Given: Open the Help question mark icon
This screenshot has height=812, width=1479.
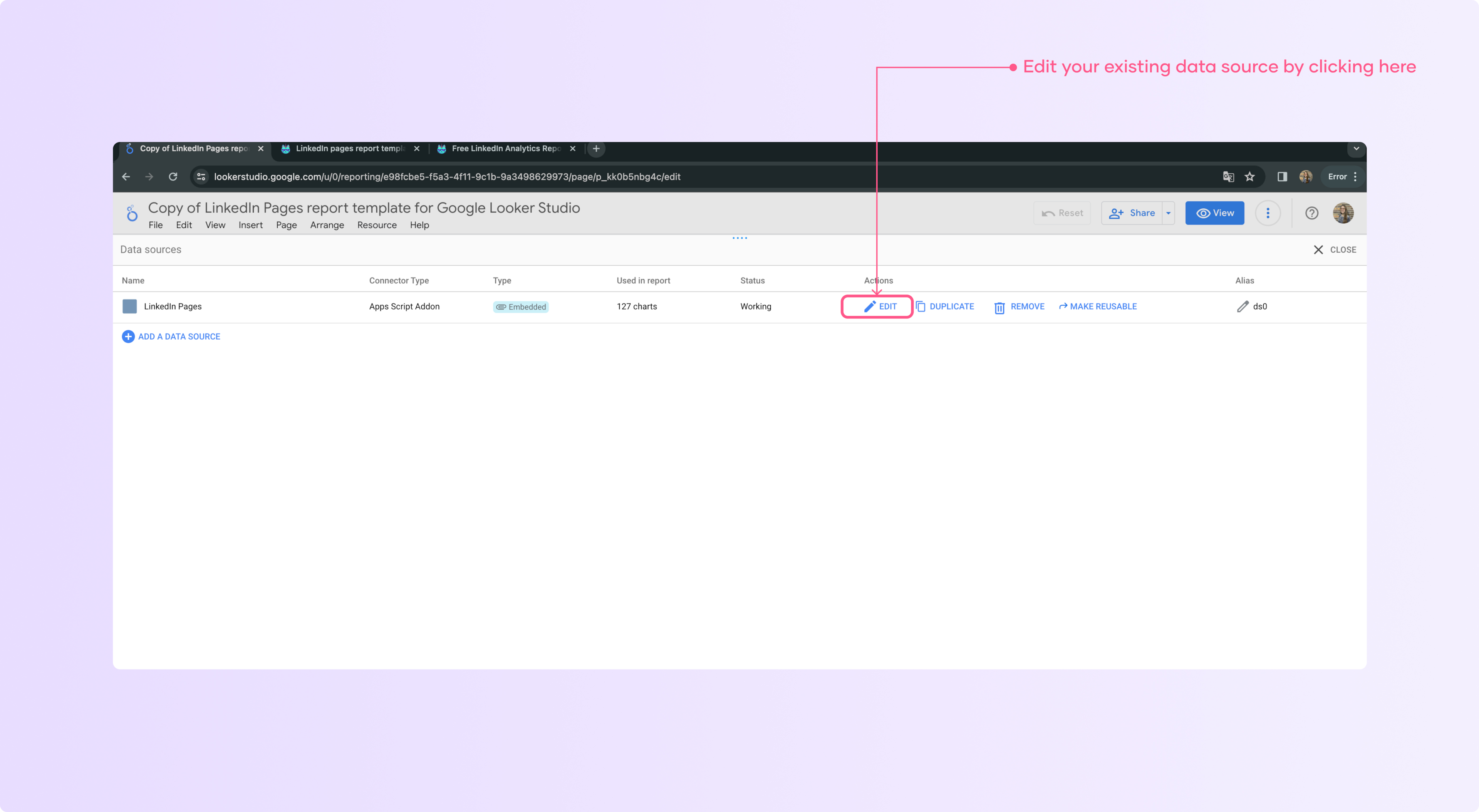Looking at the screenshot, I should (x=1311, y=213).
